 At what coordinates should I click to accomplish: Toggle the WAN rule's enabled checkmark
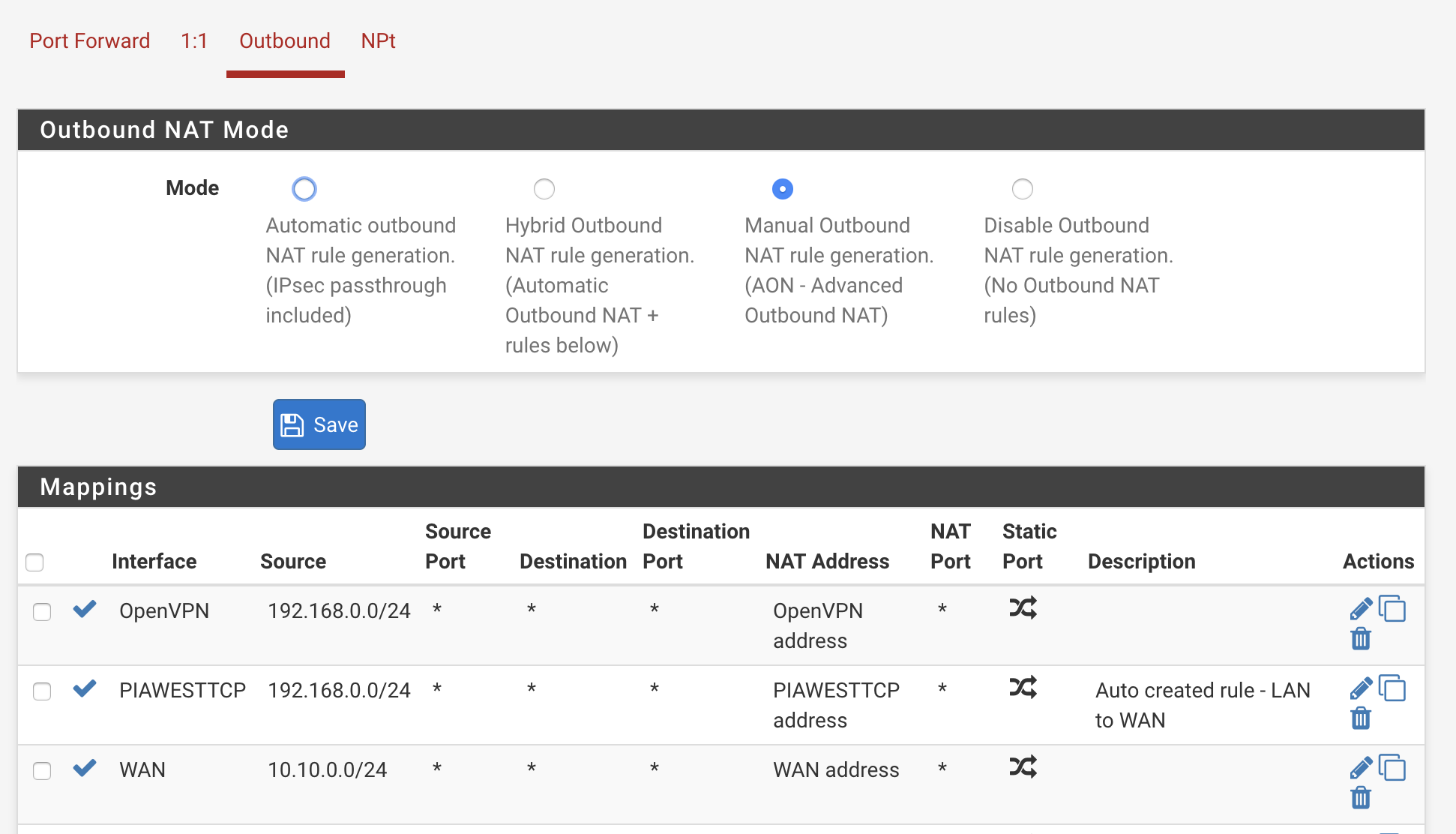coord(85,768)
